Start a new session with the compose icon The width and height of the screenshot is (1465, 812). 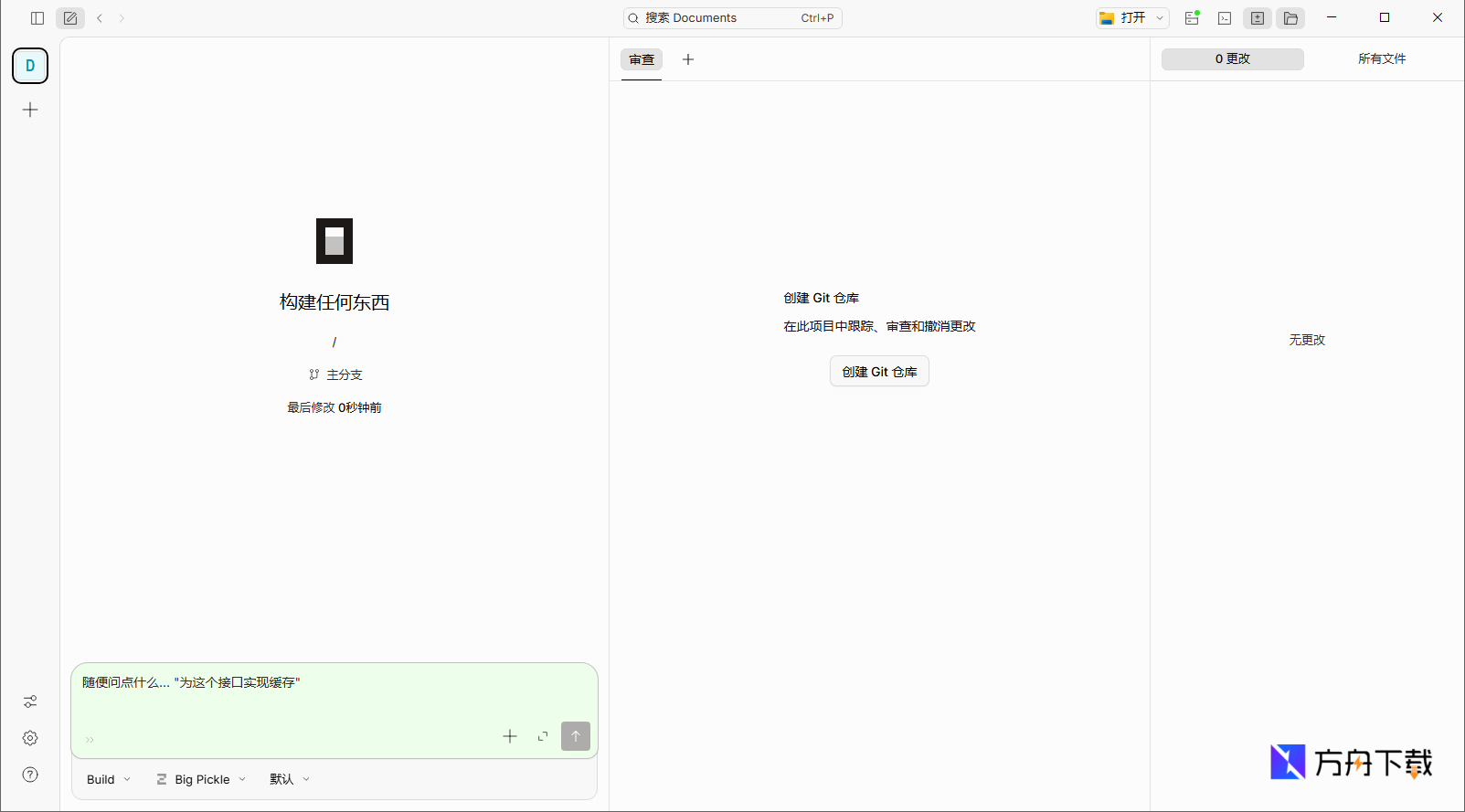[x=70, y=18]
